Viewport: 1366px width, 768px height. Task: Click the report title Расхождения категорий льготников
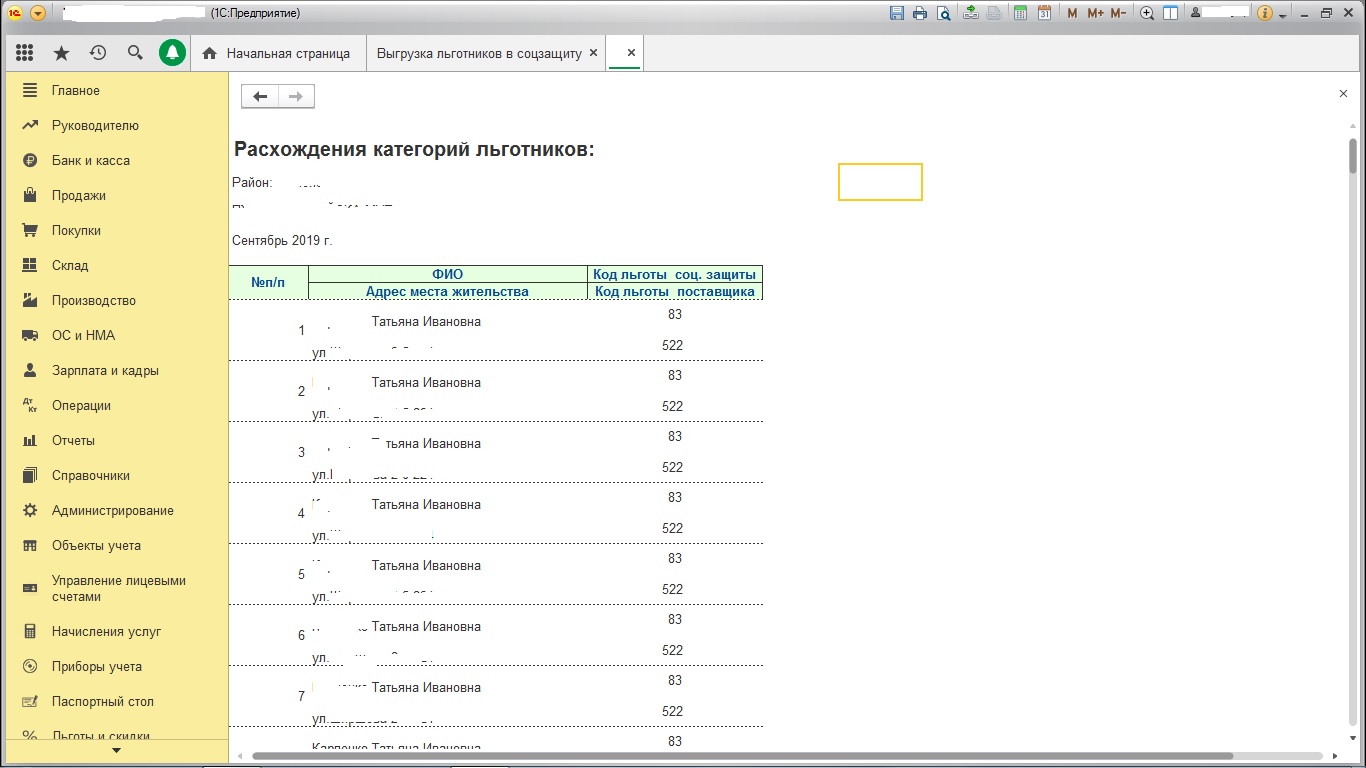point(414,150)
